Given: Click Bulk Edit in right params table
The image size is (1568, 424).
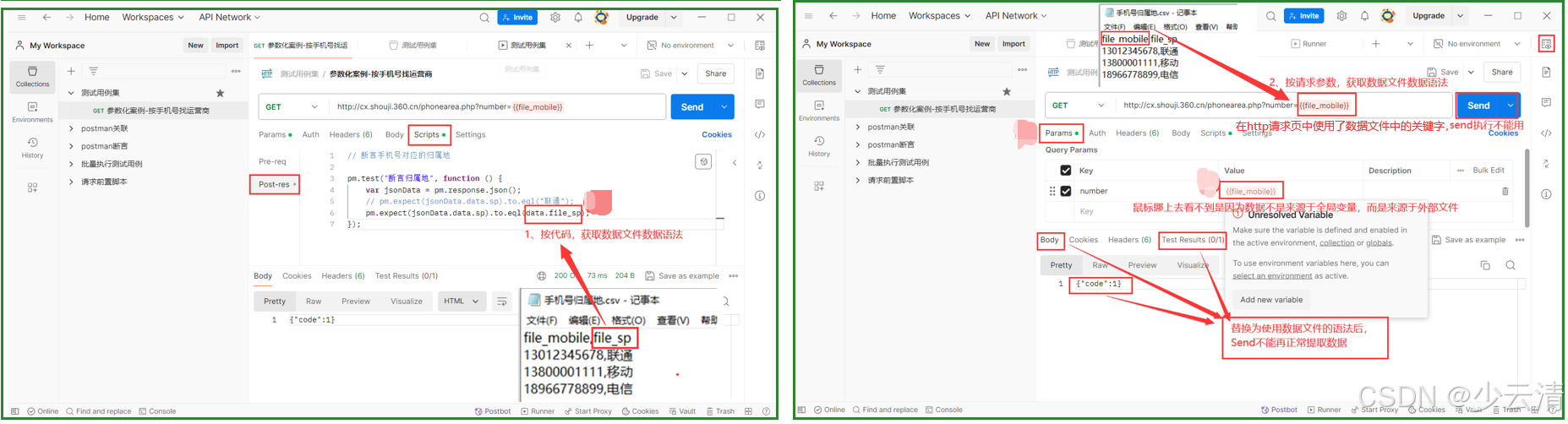Looking at the screenshot, I should tap(1489, 171).
